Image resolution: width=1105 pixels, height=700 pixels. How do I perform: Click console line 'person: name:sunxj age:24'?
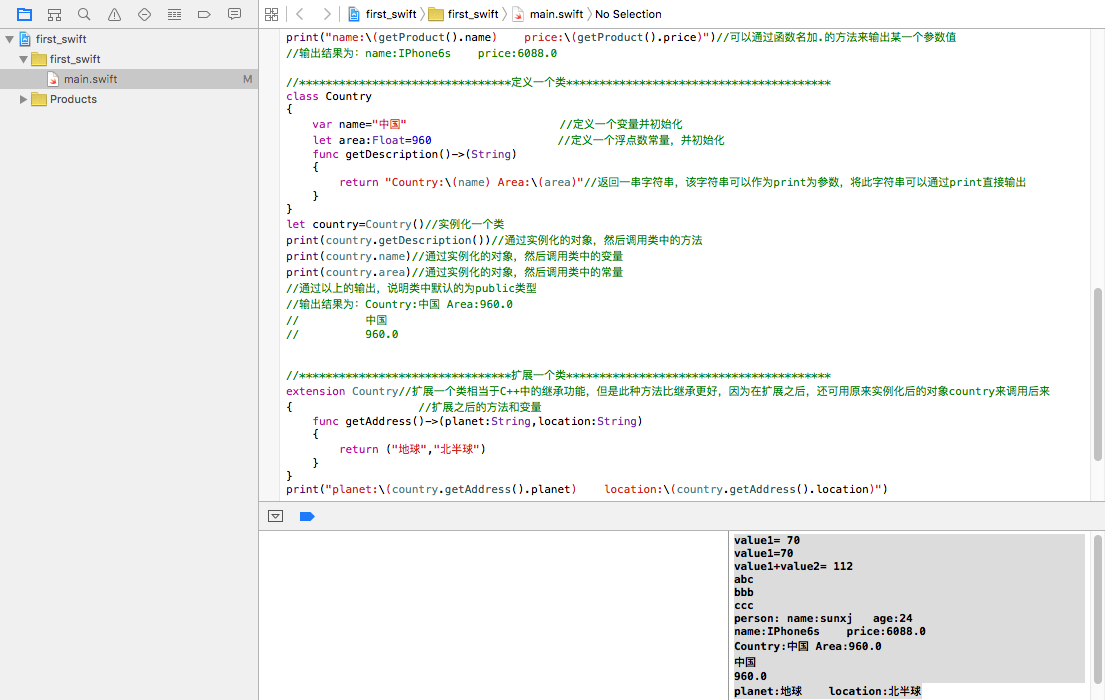click(822, 618)
